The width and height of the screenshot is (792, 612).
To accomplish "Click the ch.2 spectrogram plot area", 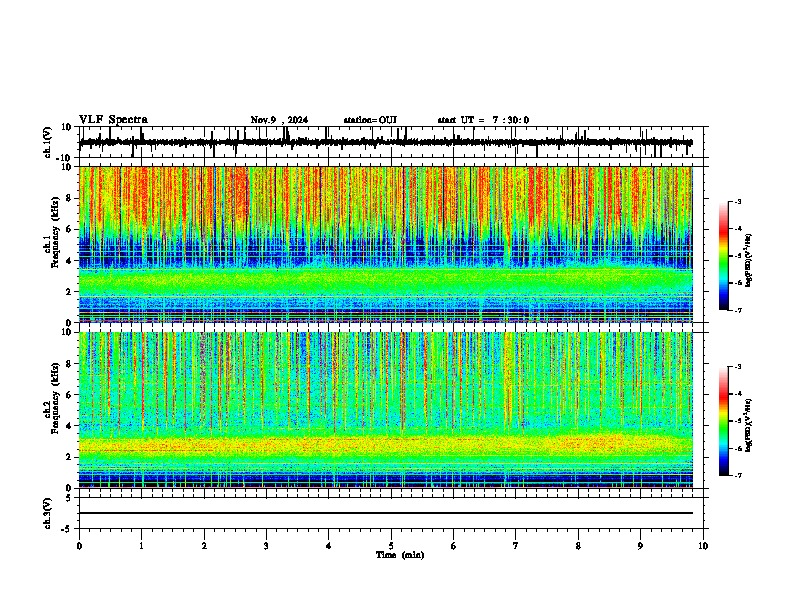I will (x=385, y=410).
